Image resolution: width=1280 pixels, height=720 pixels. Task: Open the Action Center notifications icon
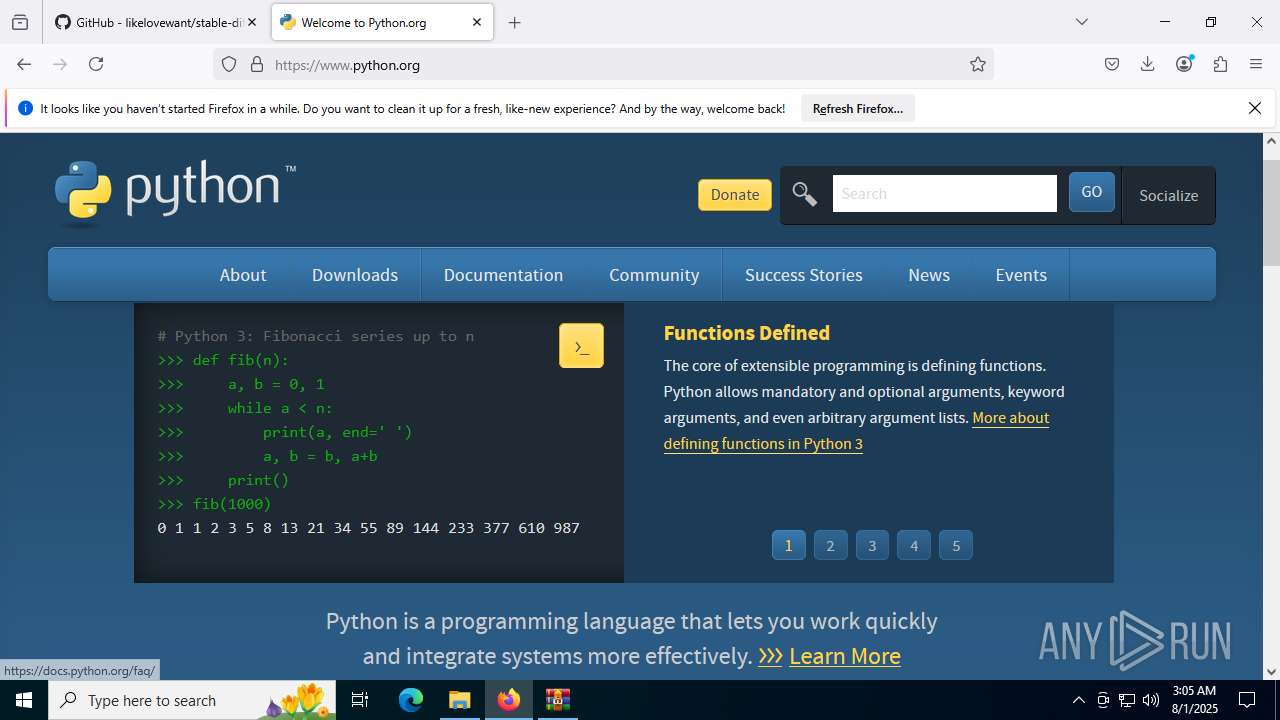[x=1247, y=700]
